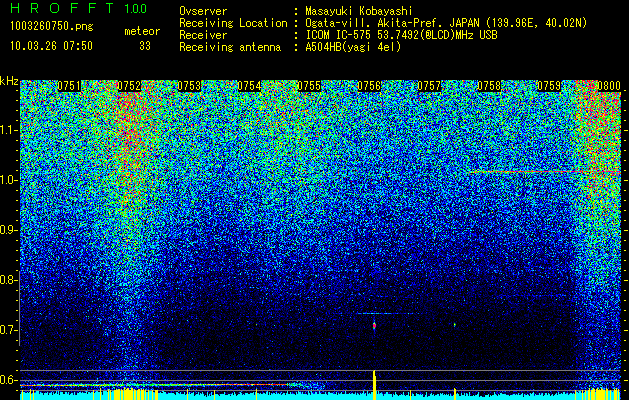Click the Receiving antenna field label
Viewport: 629px width, 400px height.
point(230,47)
